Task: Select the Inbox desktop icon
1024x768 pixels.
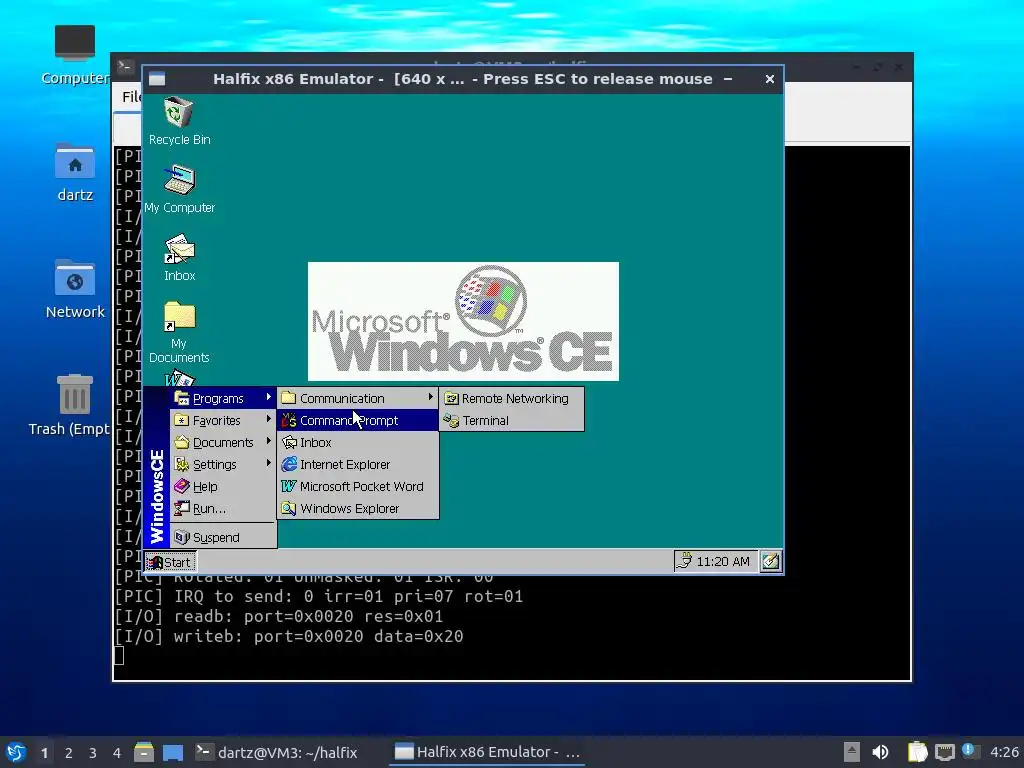Action: pyautogui.click(x=179, y=257)
